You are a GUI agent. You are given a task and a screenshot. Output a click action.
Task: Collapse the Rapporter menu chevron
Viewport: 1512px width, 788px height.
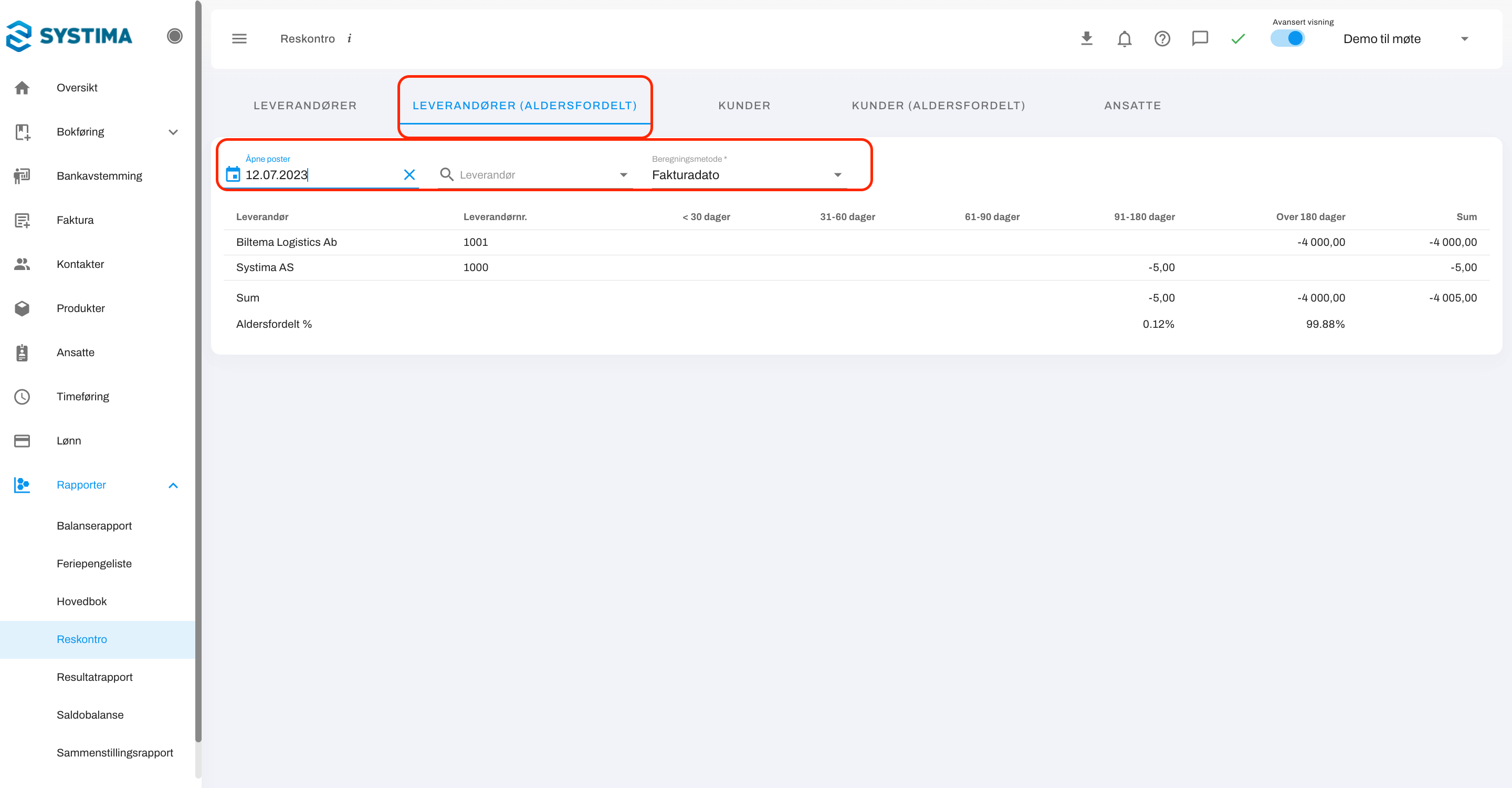pos(173,485)
